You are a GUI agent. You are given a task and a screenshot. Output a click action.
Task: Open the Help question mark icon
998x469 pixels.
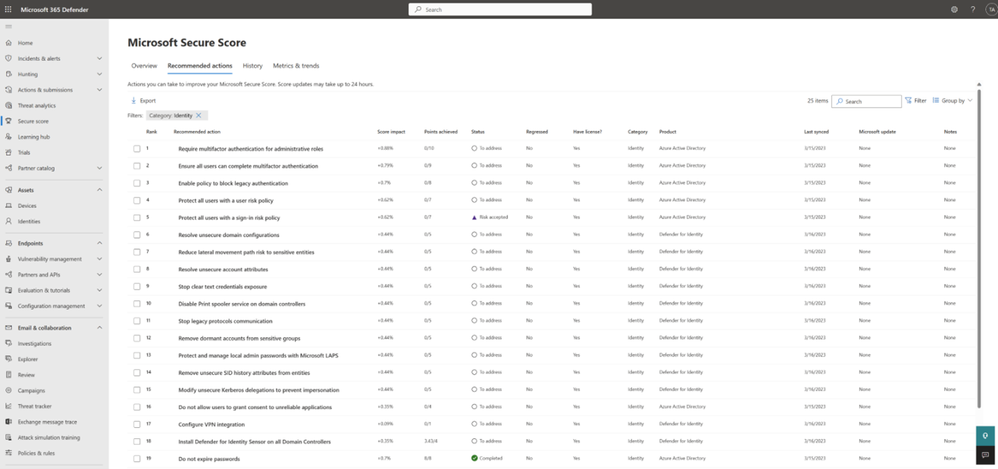[973, 10]
